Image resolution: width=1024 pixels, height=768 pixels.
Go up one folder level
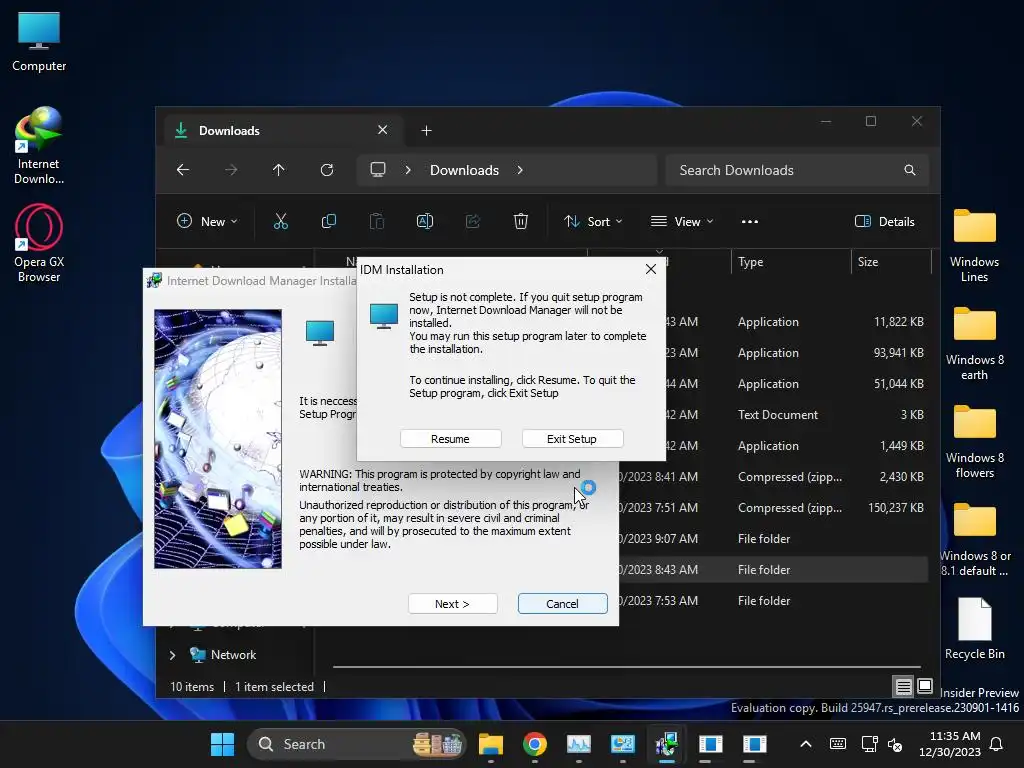(279, 170)
